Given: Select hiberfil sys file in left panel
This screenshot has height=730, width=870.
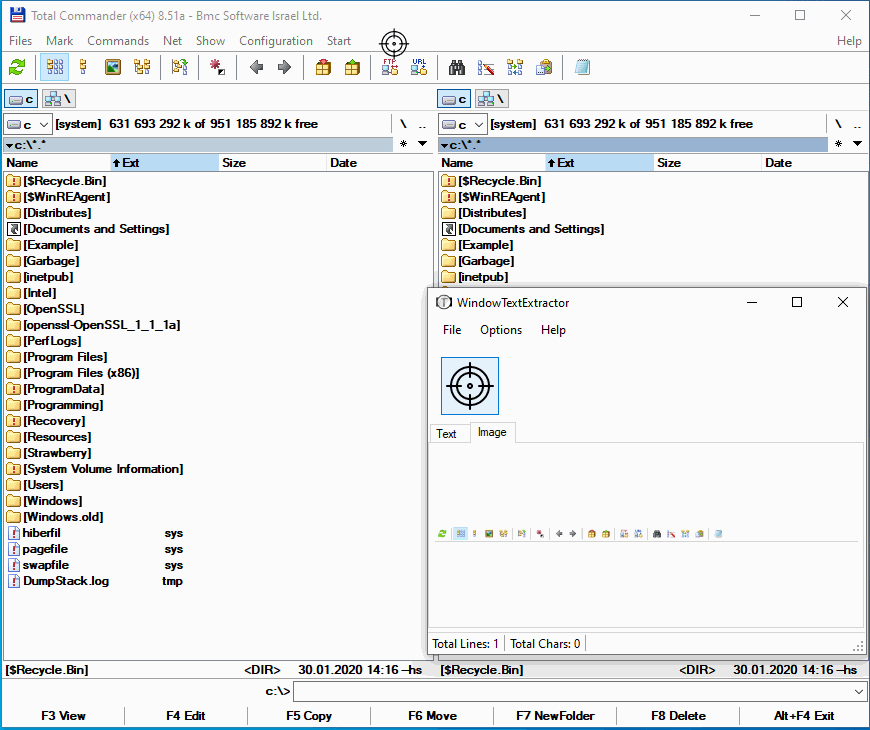Looking at the screenshot, I should click(94, 533).
